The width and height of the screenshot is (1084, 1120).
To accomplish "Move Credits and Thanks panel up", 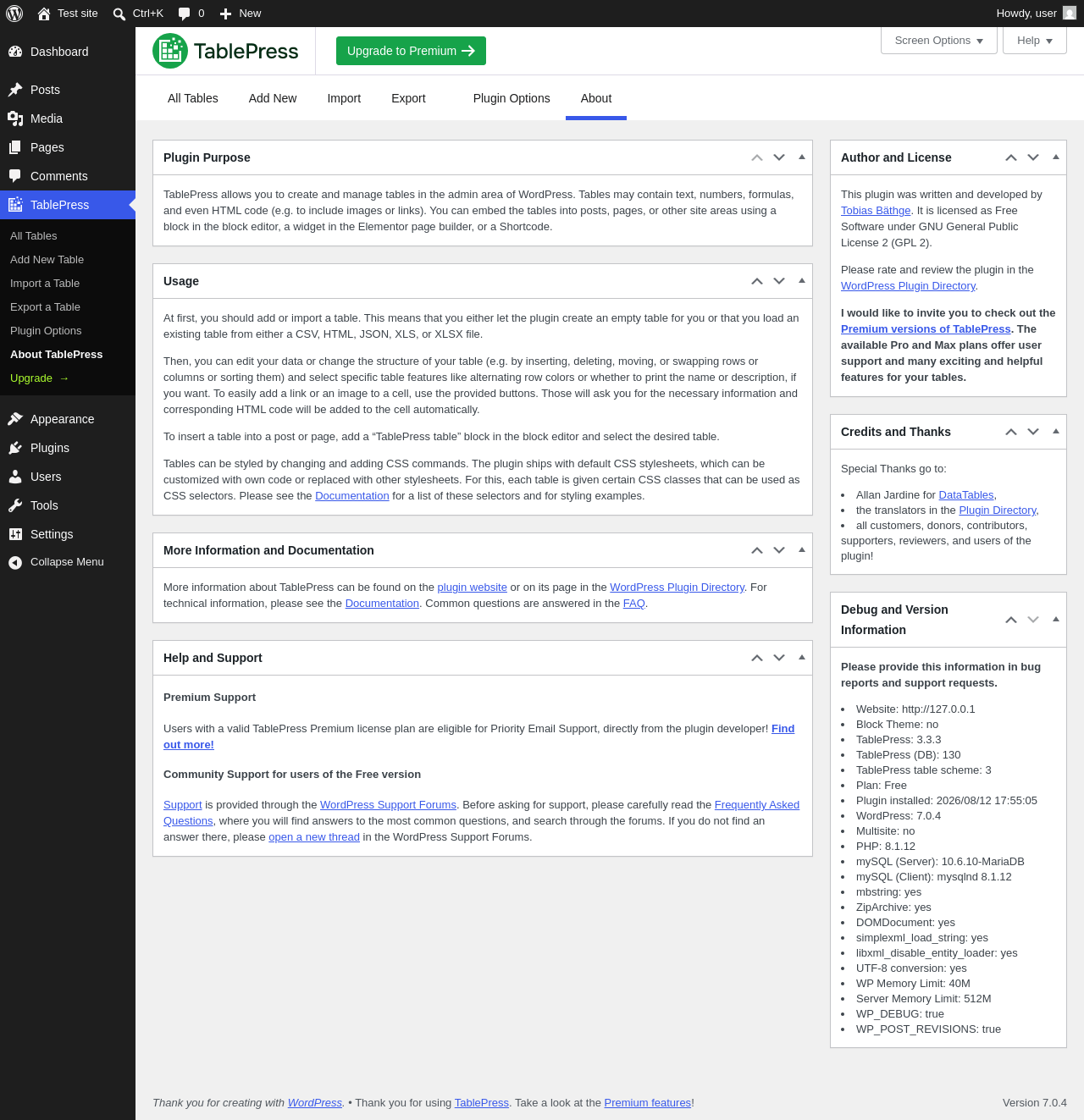I will [1011, 432].
